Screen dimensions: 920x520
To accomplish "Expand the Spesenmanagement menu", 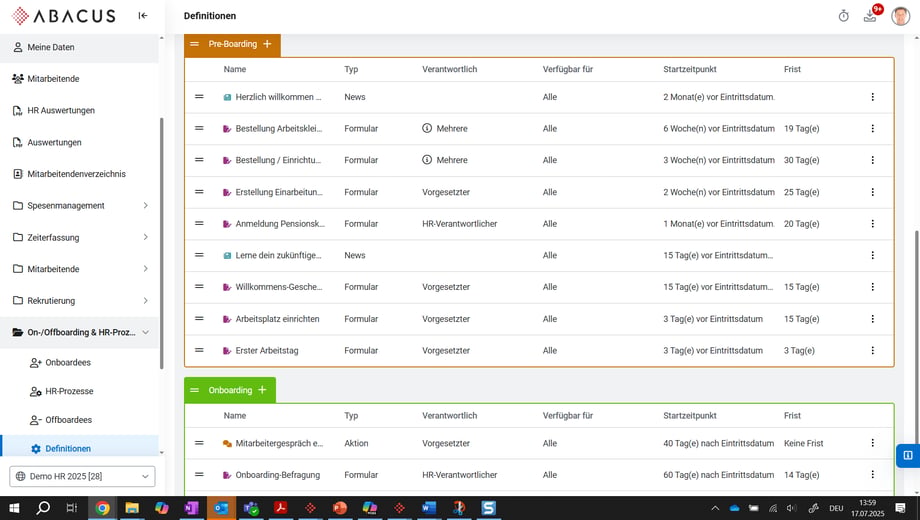I will (x=146, y=205).
